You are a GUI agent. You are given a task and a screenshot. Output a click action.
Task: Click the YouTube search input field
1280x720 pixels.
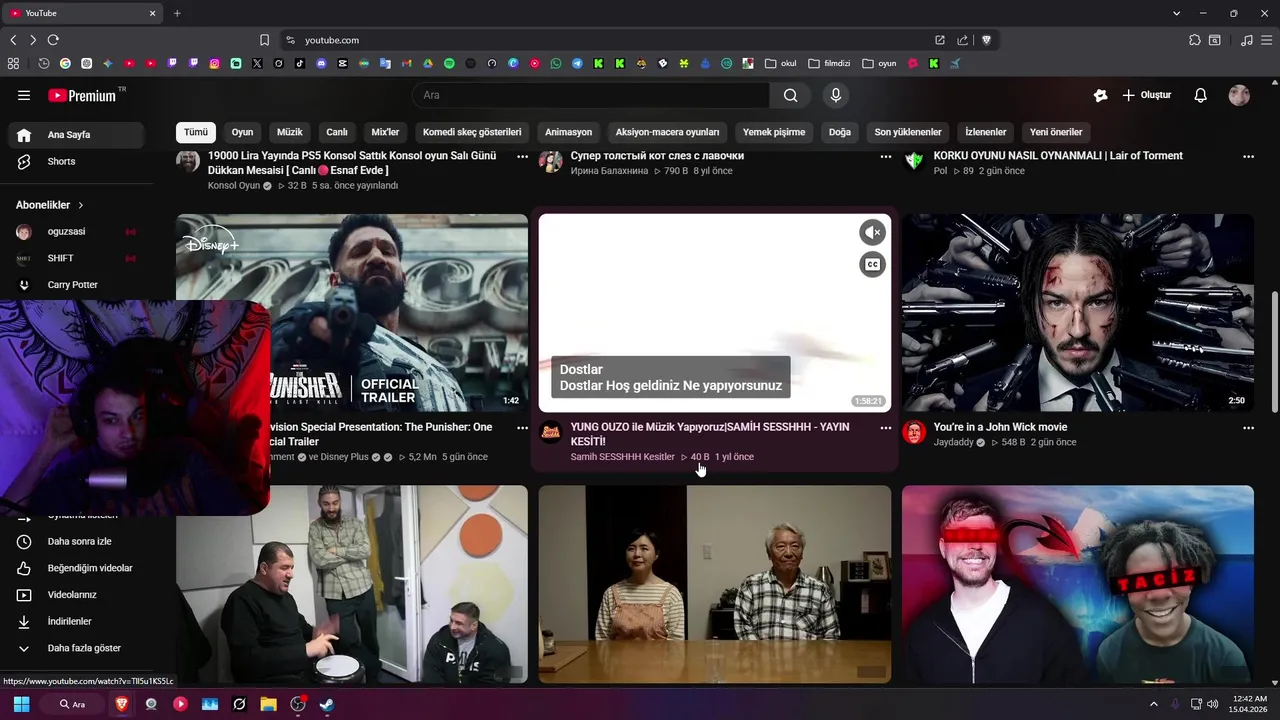pos(591,95)
